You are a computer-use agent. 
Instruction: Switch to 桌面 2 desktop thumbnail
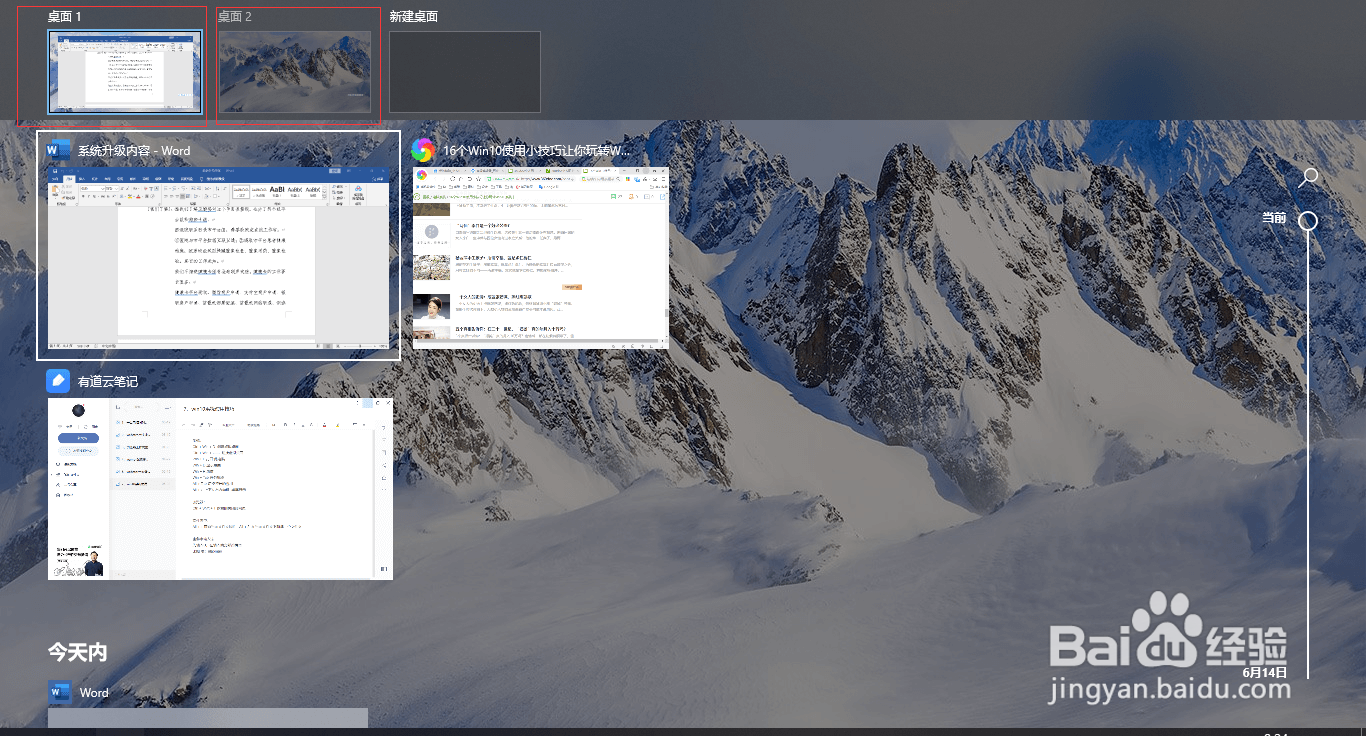coord(295,72)
